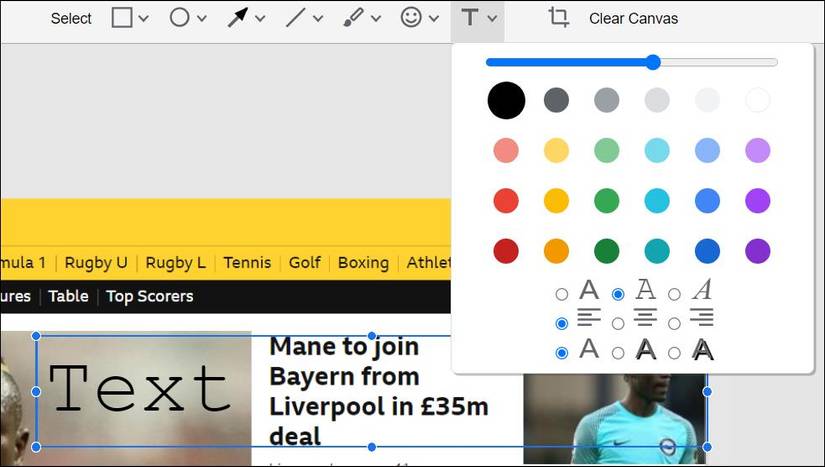
Task: Pick the dark teal swatch
Action: (x=657, y=251)
